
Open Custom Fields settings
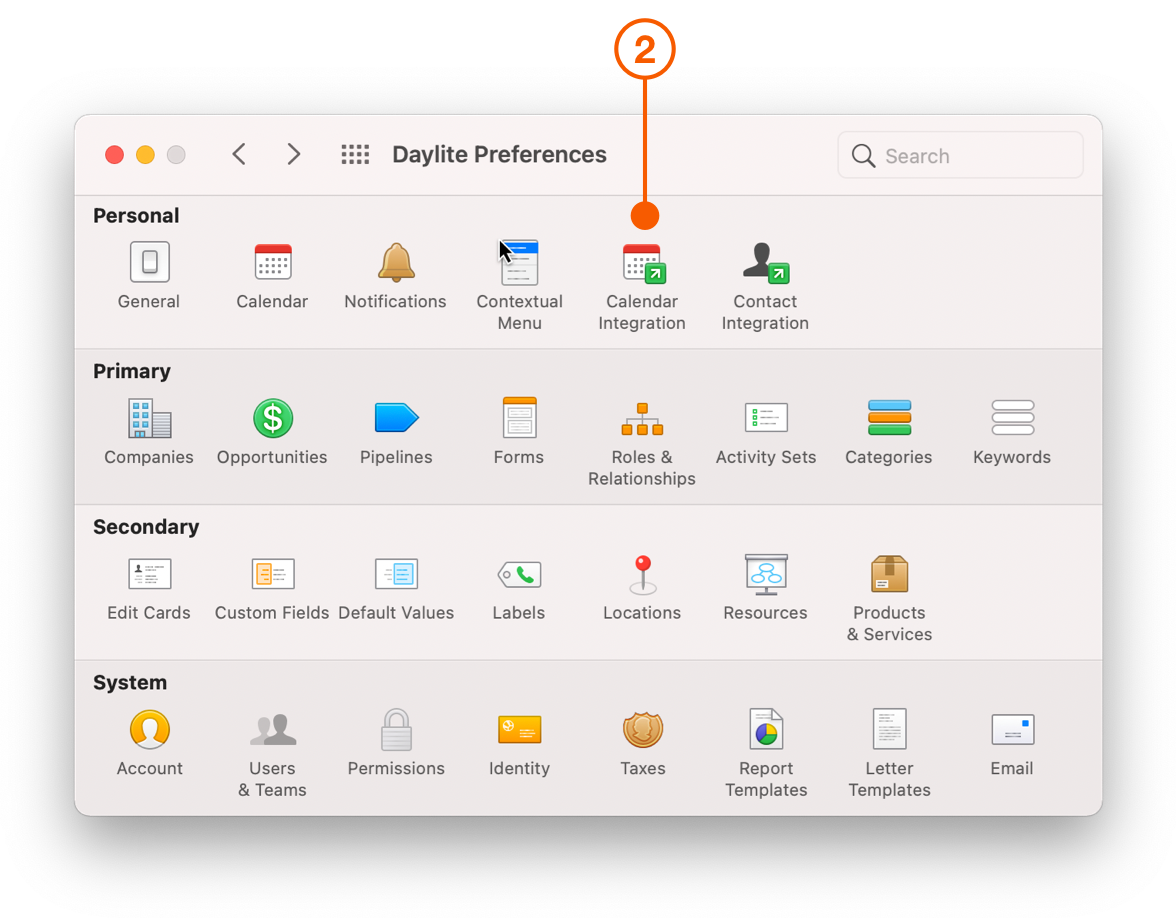tap(272, 575)
